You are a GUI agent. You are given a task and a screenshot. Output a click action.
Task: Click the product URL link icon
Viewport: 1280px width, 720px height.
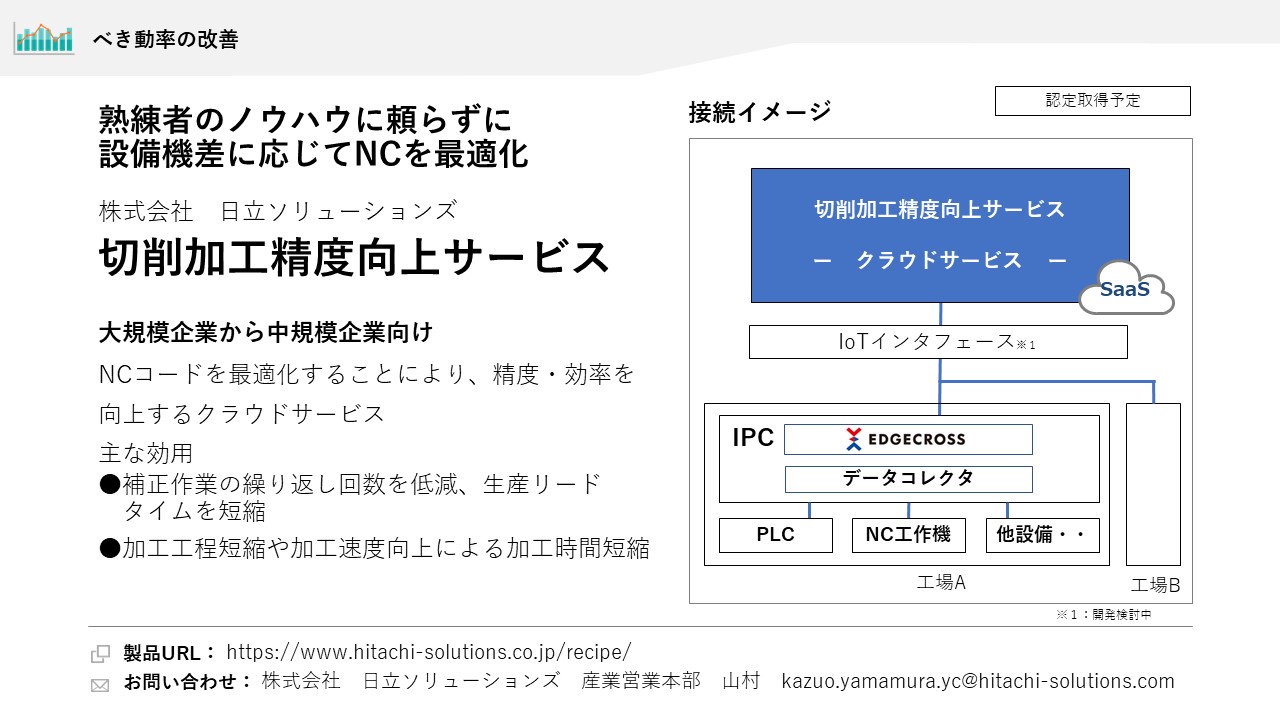point(101,654)
